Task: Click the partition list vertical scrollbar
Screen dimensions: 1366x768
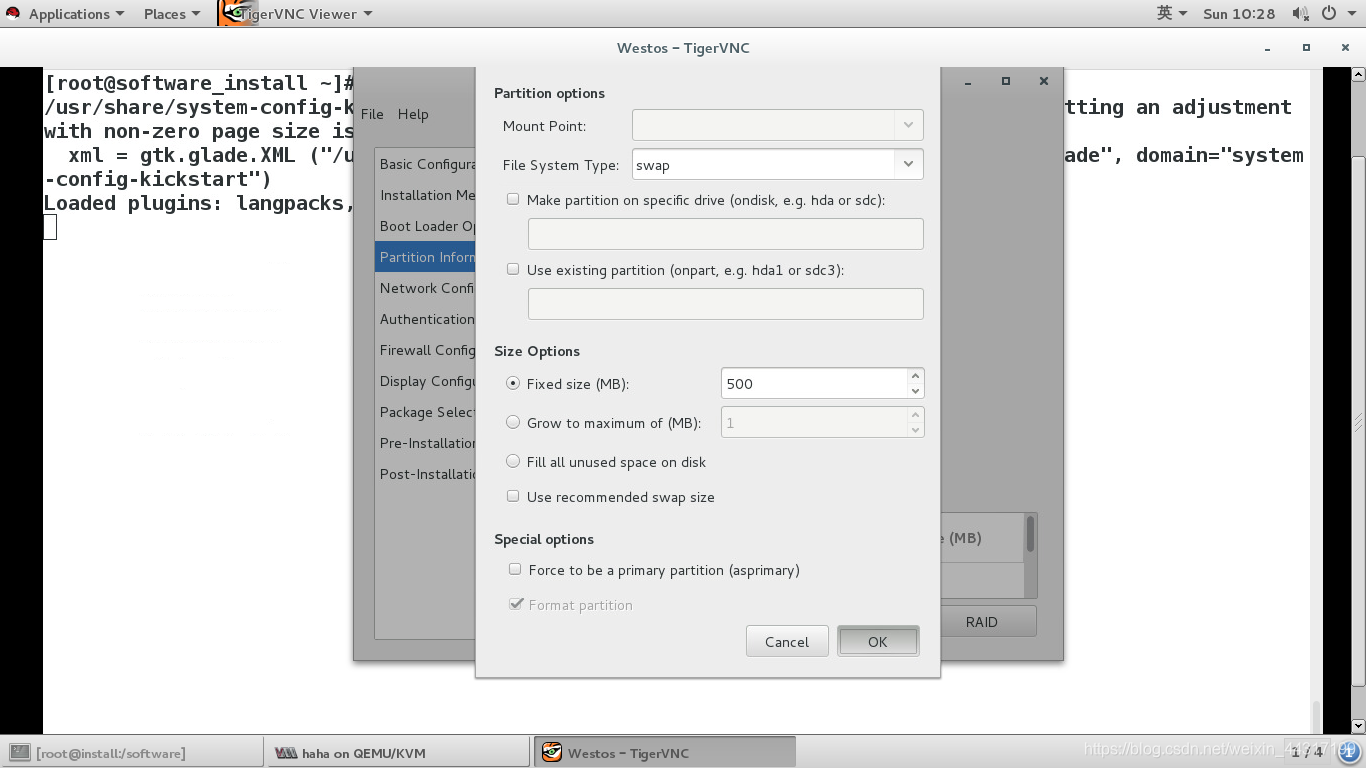Action: point(1030,555)
